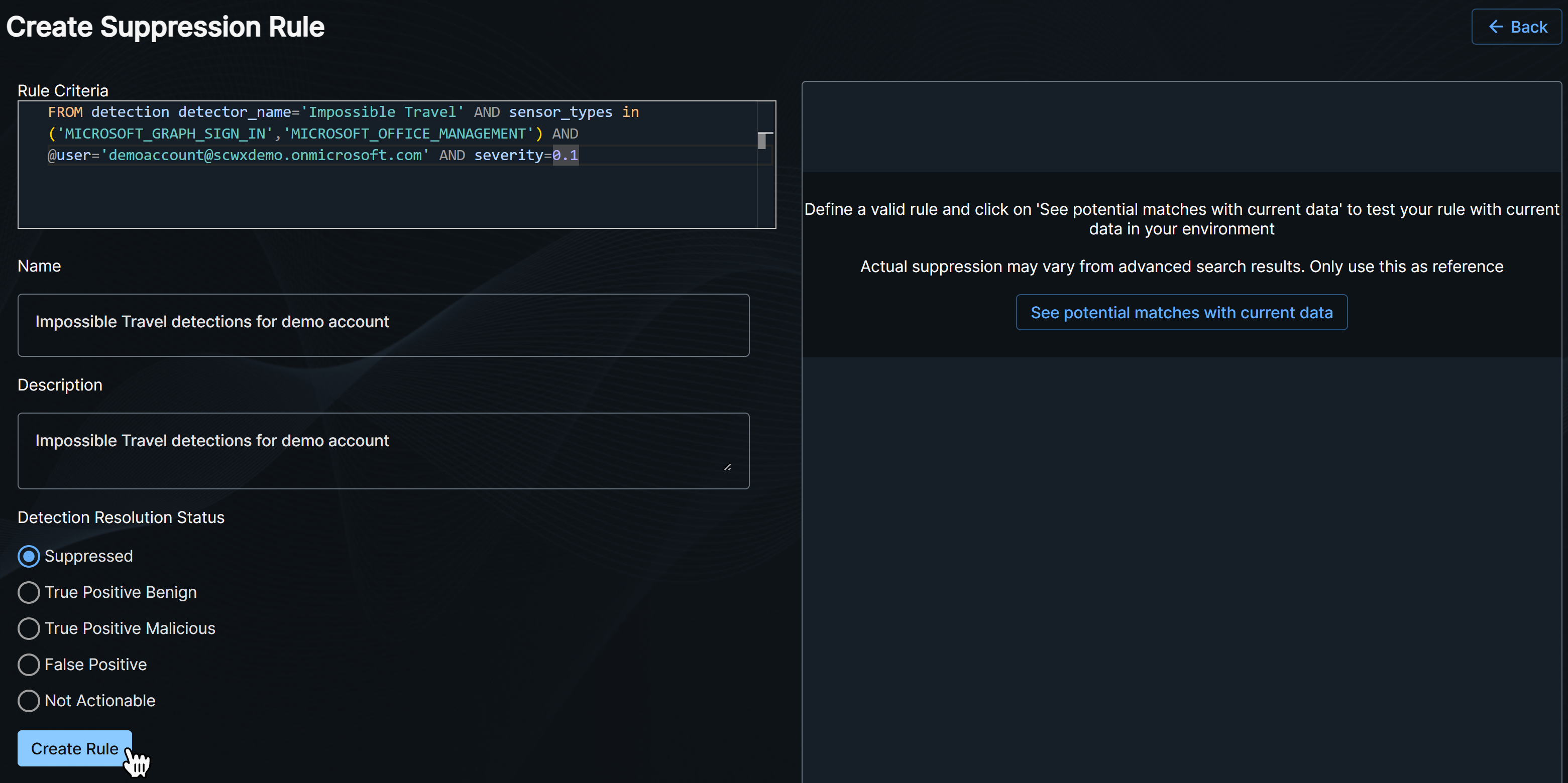Choose True Positive Benign status
Viewport: 1568px width, 783px height.
[29, 592]
